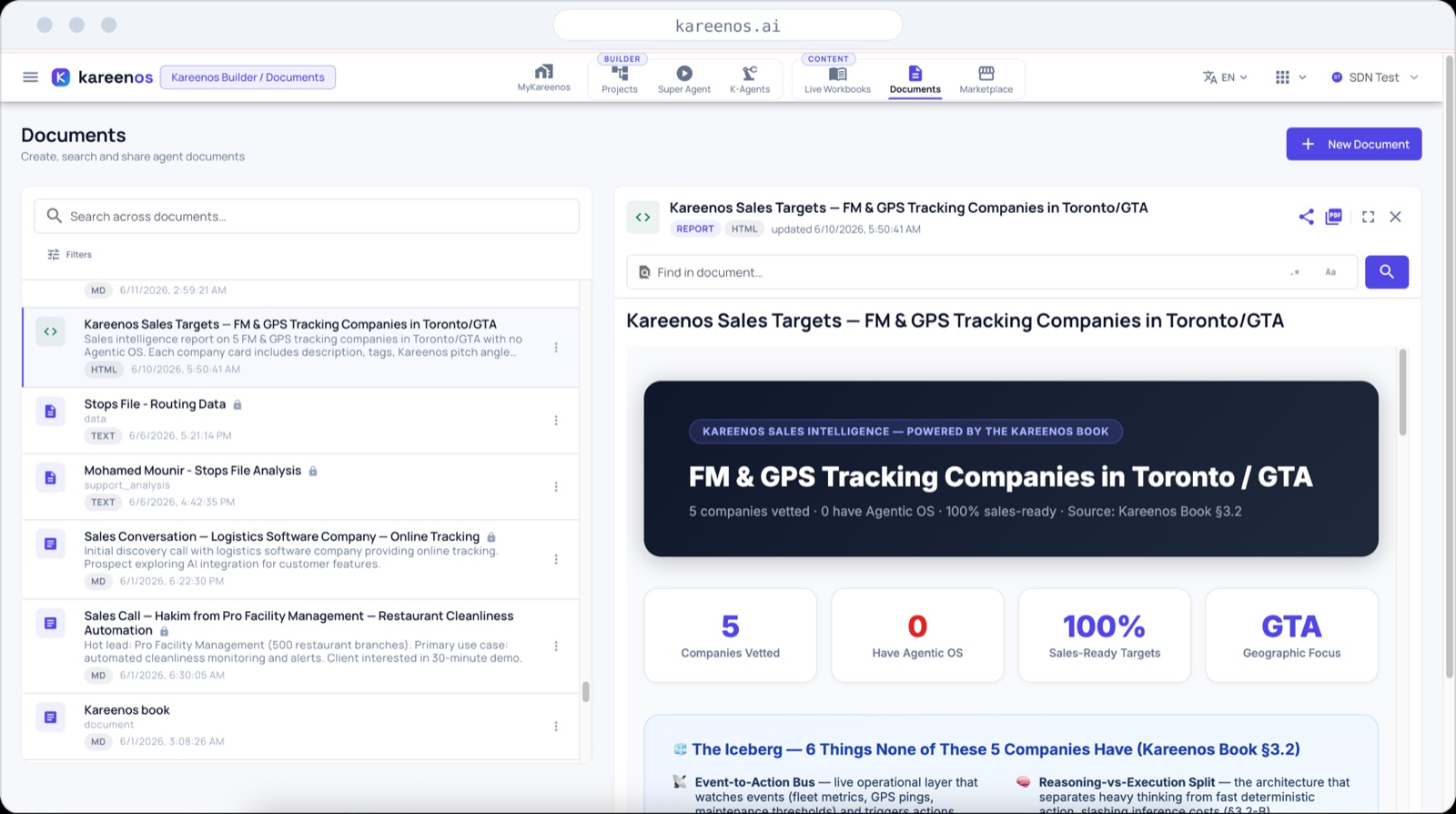The image size is (1456, 814).
Task: Click lock icon beside Restaurant Cleanliness Automation
Action: coord(165,631)
